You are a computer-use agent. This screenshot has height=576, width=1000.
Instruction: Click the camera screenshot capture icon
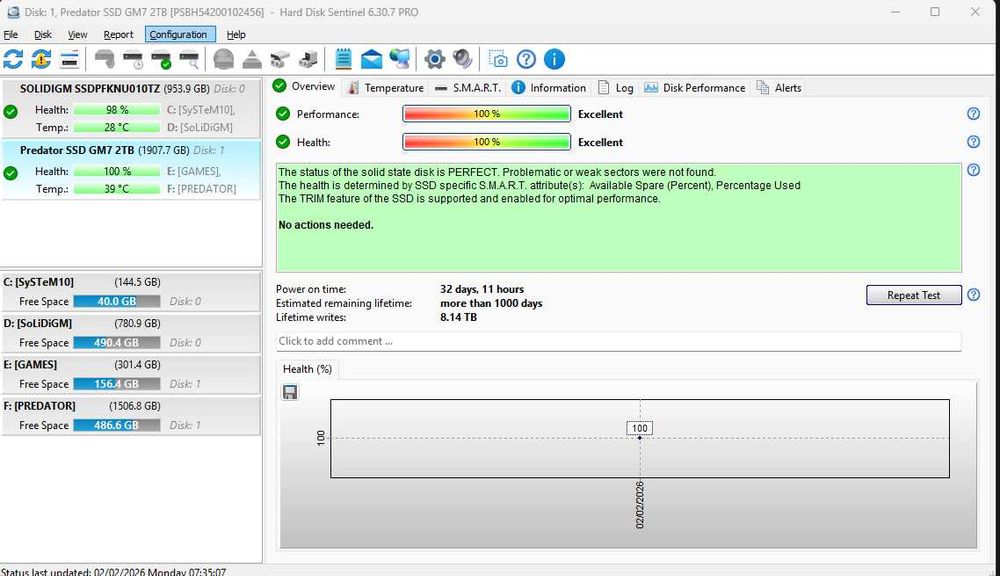(x=497, y=59)
